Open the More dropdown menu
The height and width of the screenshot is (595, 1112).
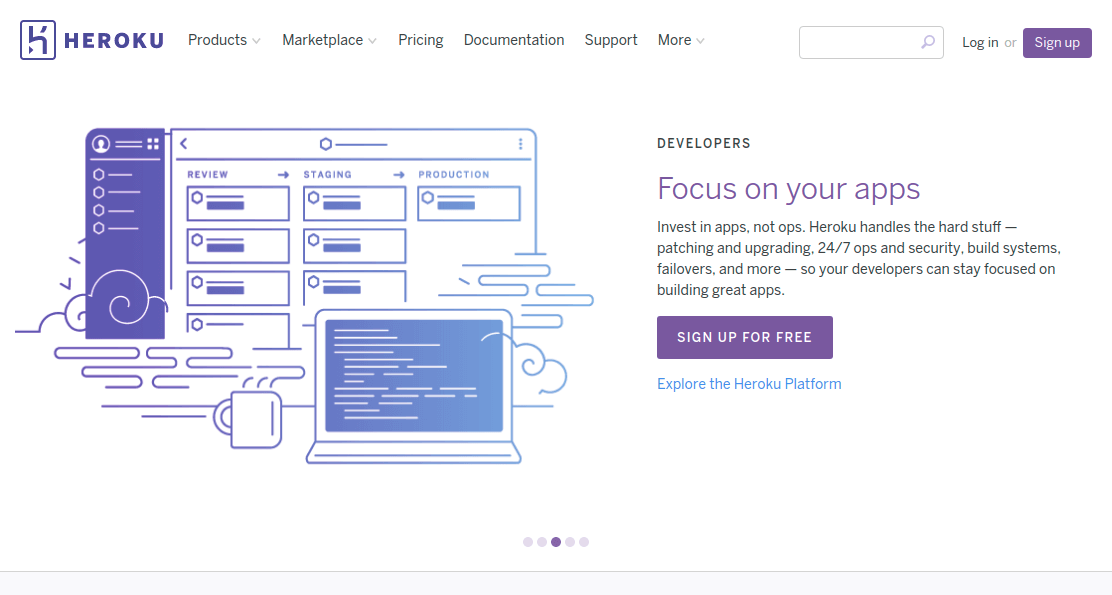click(681, 40)
